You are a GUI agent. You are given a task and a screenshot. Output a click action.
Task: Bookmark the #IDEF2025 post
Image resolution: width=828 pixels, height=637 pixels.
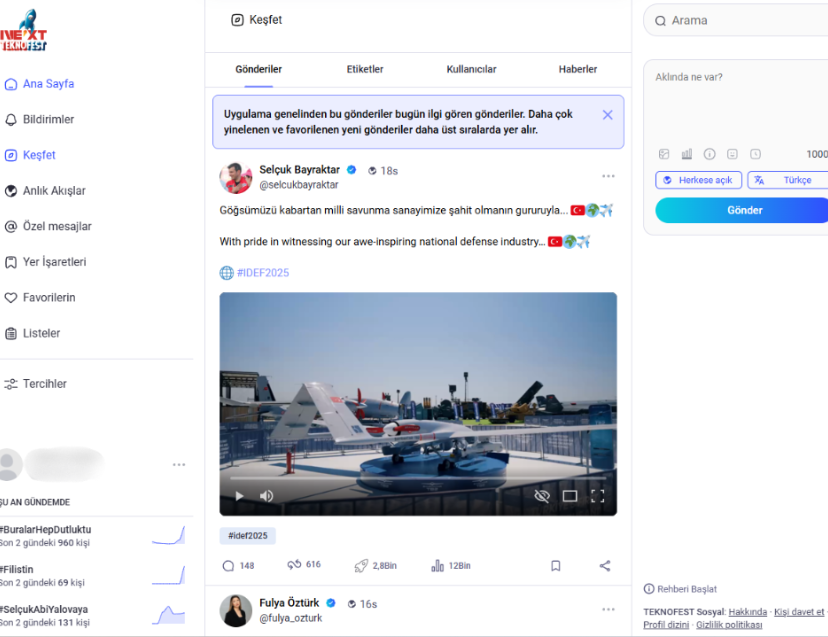(x=556, y=566)
